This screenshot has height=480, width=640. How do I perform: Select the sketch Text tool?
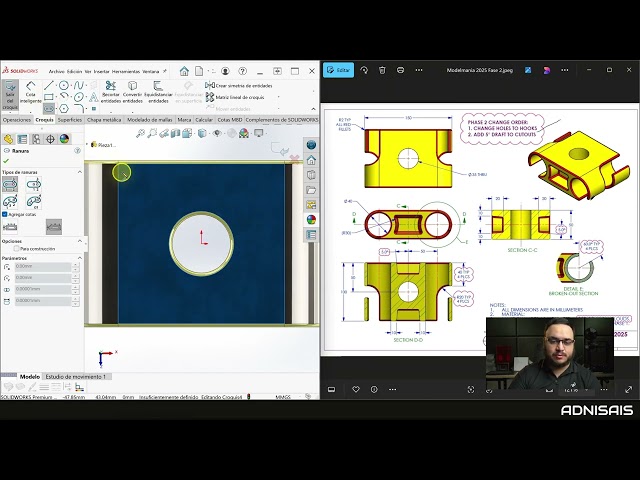point(94,97)
